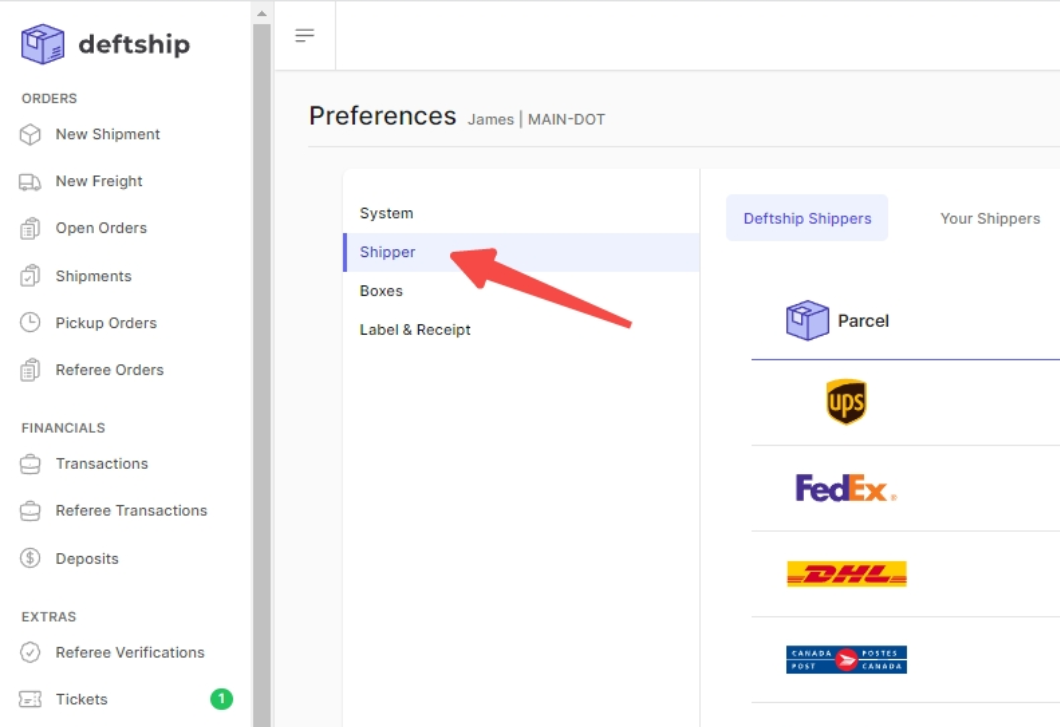This screenshot has height=727, width=1060.
Task: Select the Deftship Shippers tab
Action: coord(807,218)
